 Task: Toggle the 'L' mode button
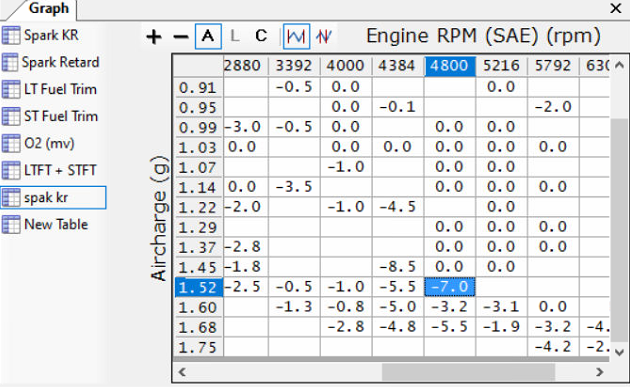pyautogui.click(x=235, y=37)
